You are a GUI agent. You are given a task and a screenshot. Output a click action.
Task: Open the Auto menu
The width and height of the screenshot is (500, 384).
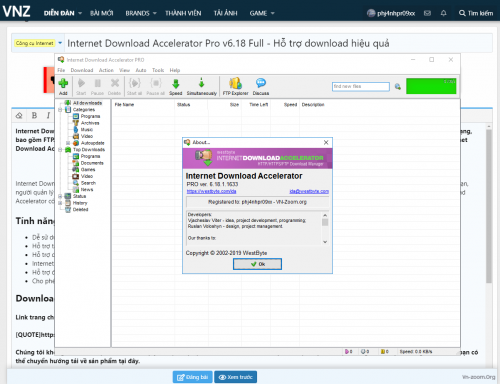(x=141, y=70)
